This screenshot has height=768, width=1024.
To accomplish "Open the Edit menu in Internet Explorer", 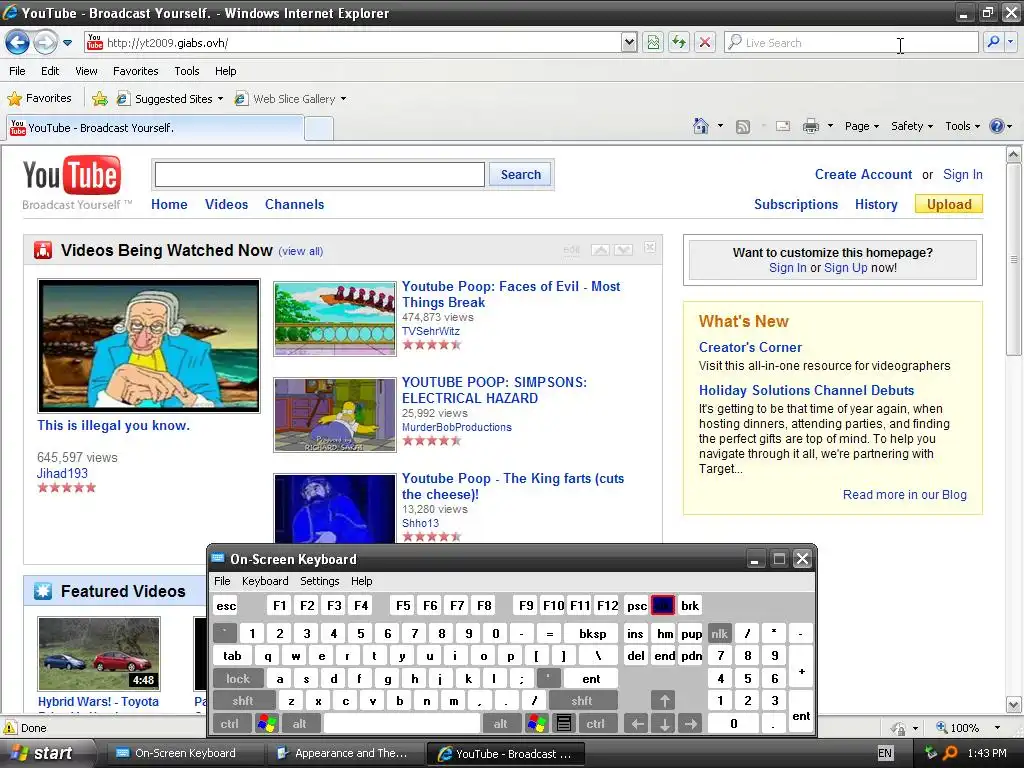I will click(x=50, y=71).
